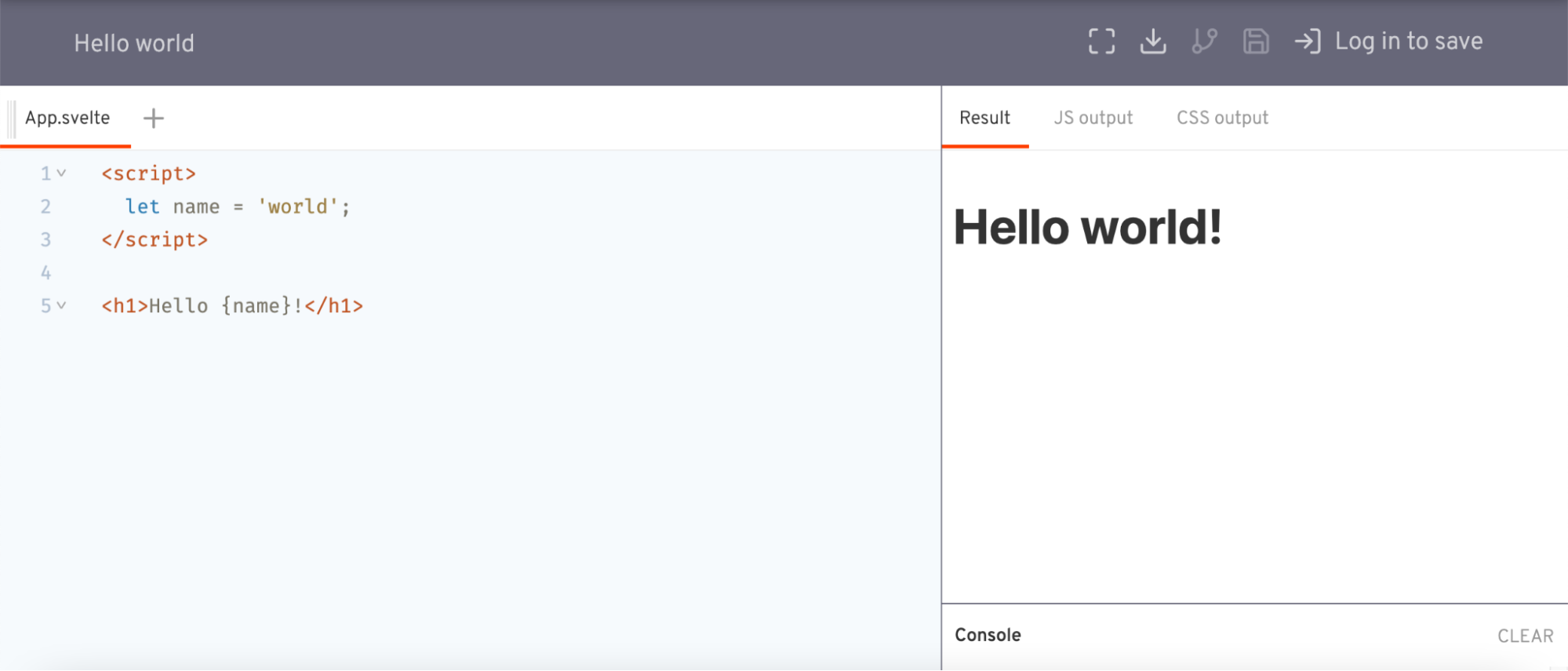Click the floppy disk save icon
Viewport: 1568px width, 671px height.
[1255, 42]
